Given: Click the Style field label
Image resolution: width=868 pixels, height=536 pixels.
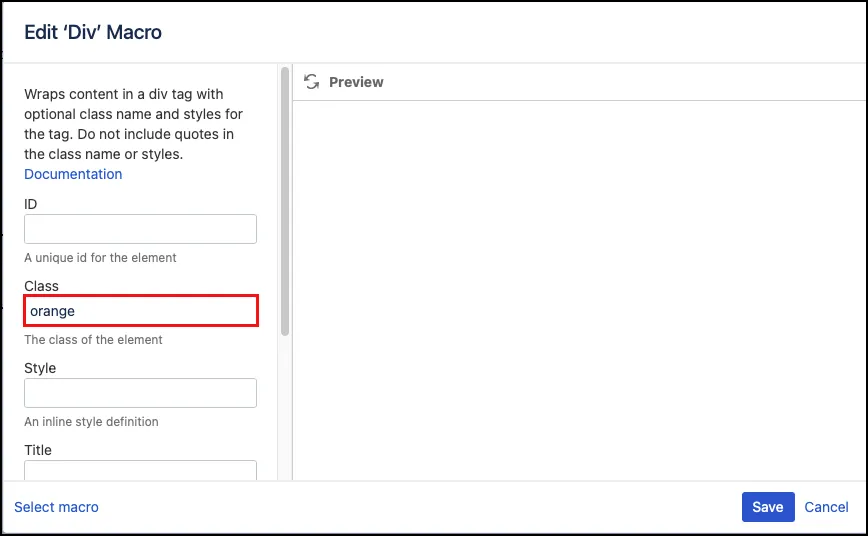Looking at the screenshot, I should 40,368.
